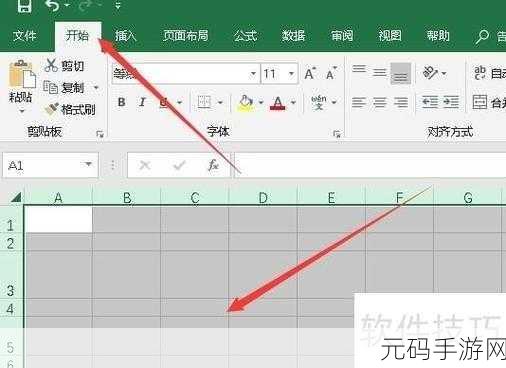Toggle Italic formatting
Viewport: 506px width, 368px height.
click(x=143, y=102)
